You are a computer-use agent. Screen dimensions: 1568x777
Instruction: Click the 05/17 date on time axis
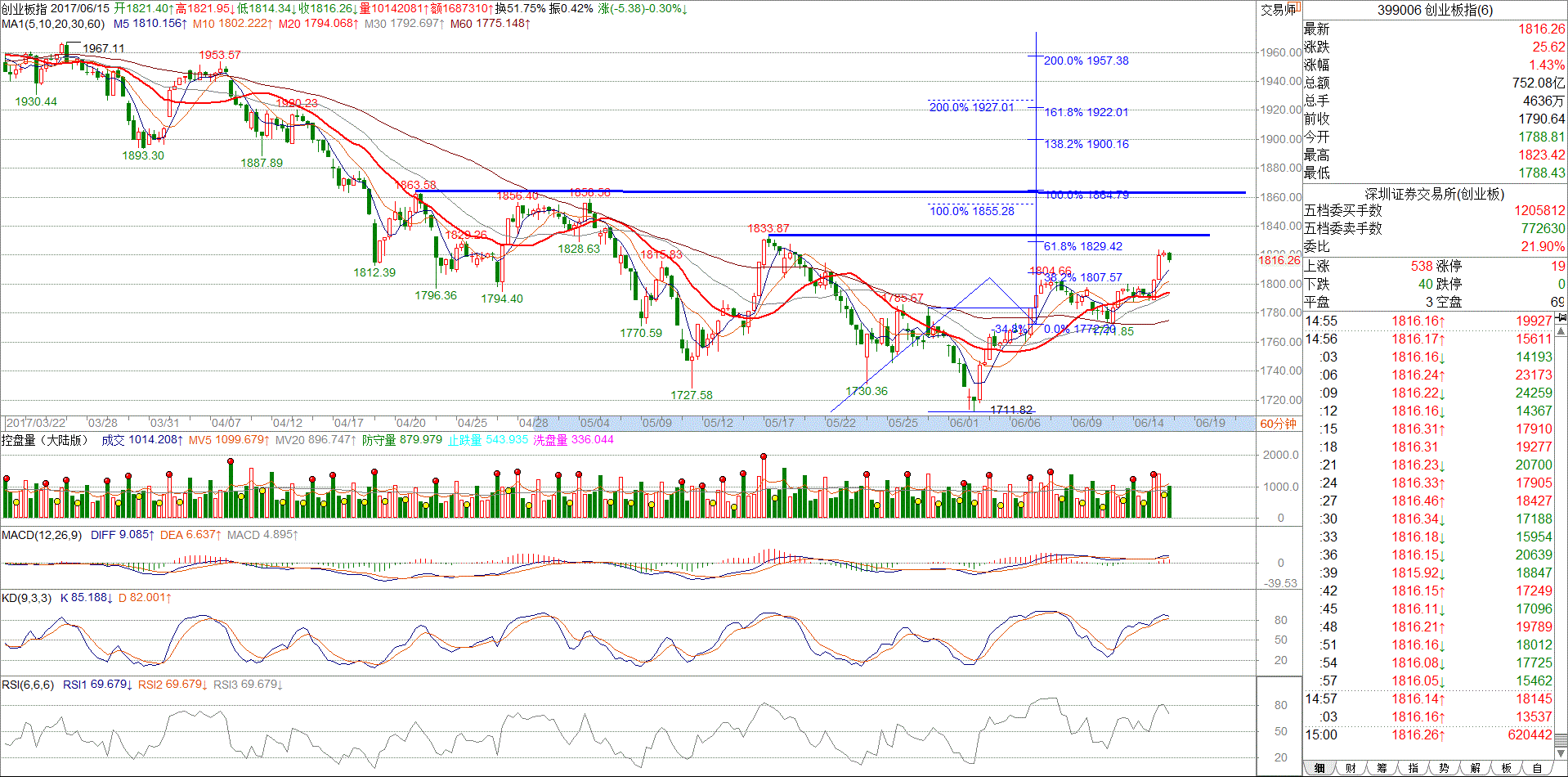click(x=779, y=423)
